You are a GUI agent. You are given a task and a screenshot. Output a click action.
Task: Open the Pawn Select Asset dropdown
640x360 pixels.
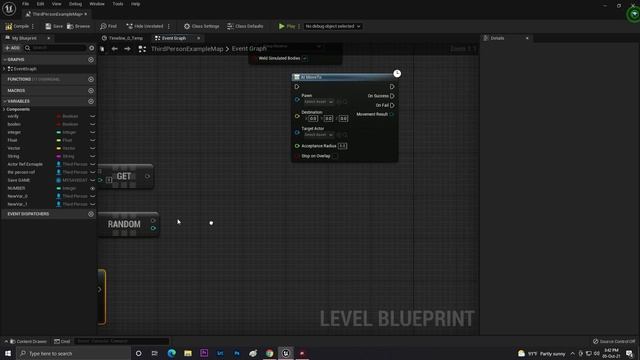[318, 102]
